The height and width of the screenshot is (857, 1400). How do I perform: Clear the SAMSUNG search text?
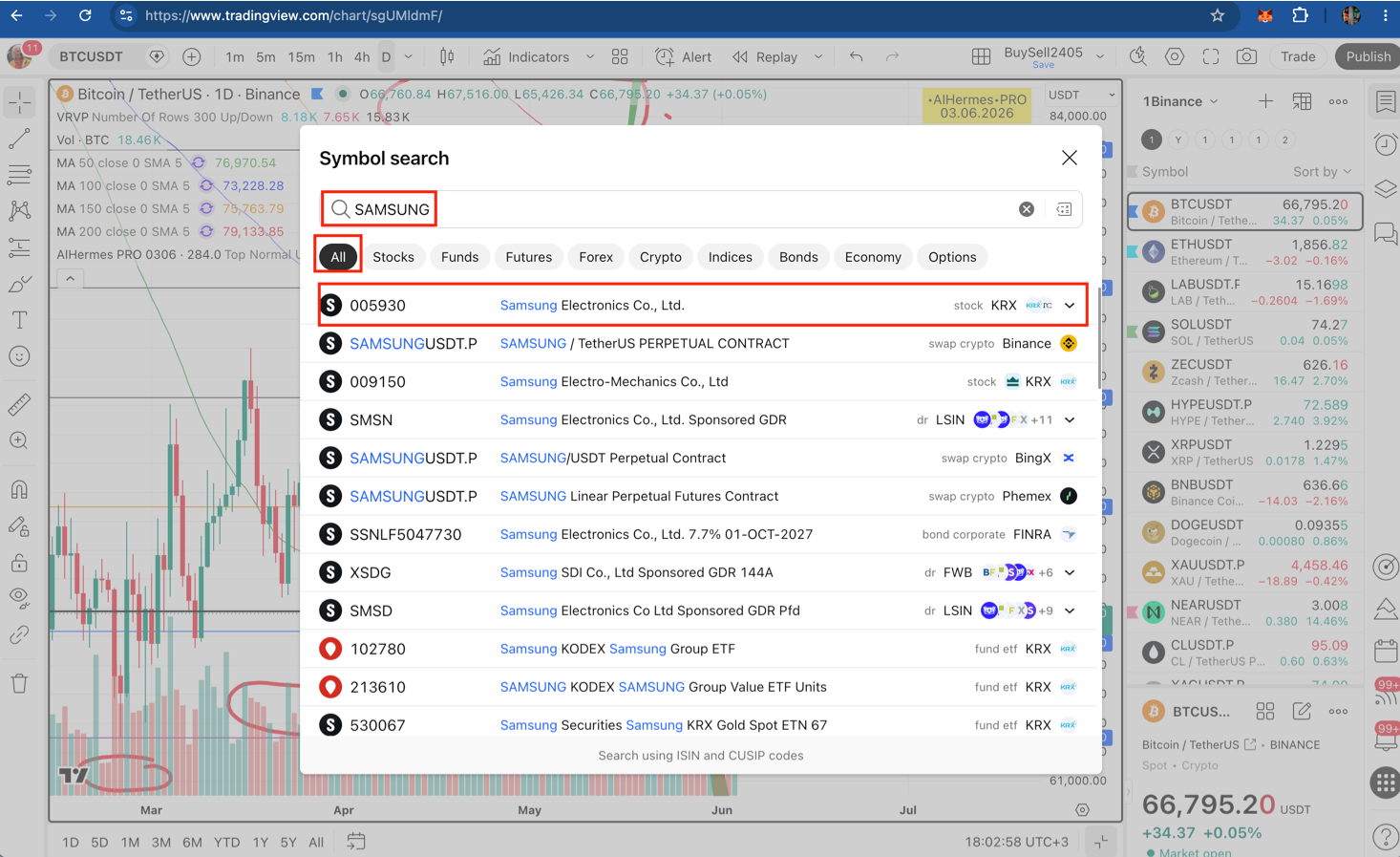(1027, 209)
